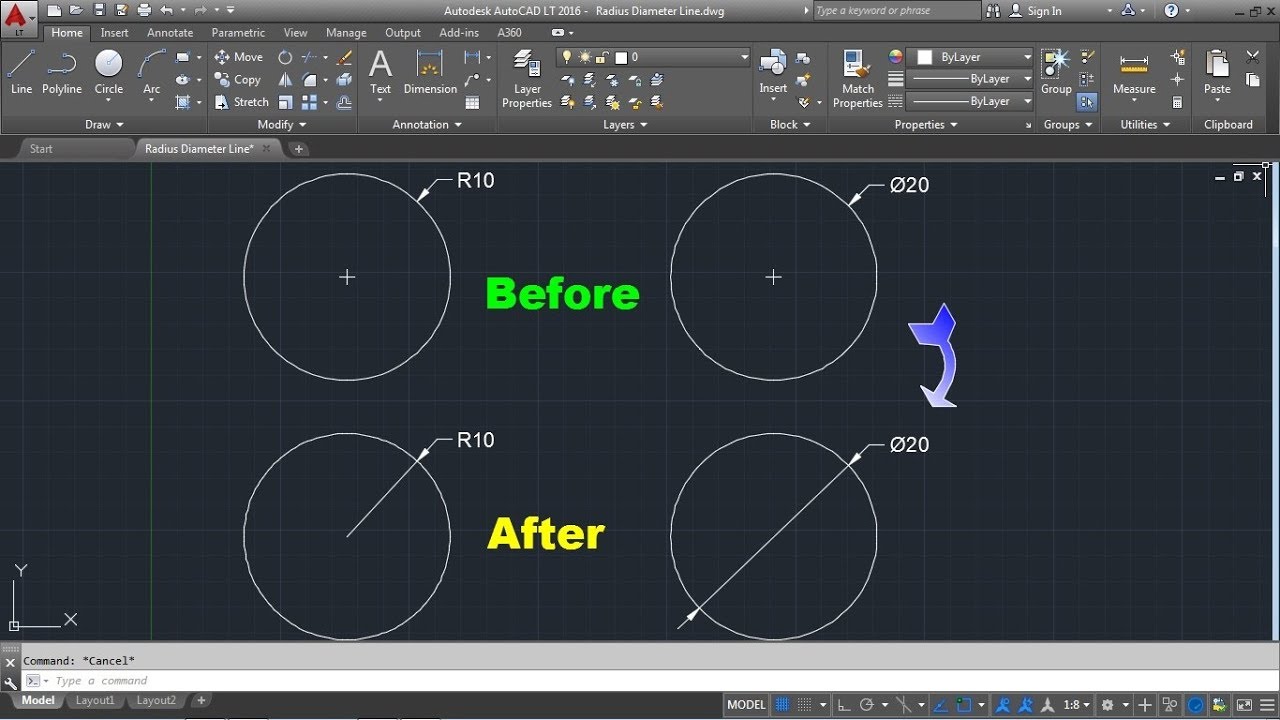1280x720 pixels.
Task: Click the Group objects tool
Action: 1056,73
